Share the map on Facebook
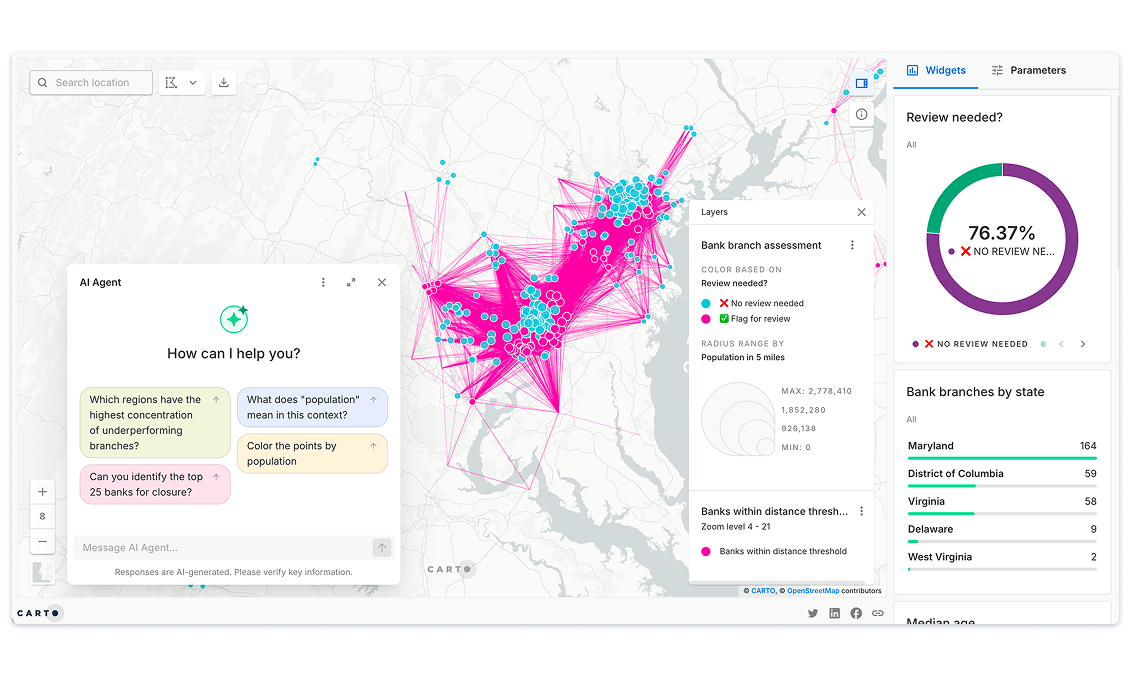 click(x=856, y=614)
